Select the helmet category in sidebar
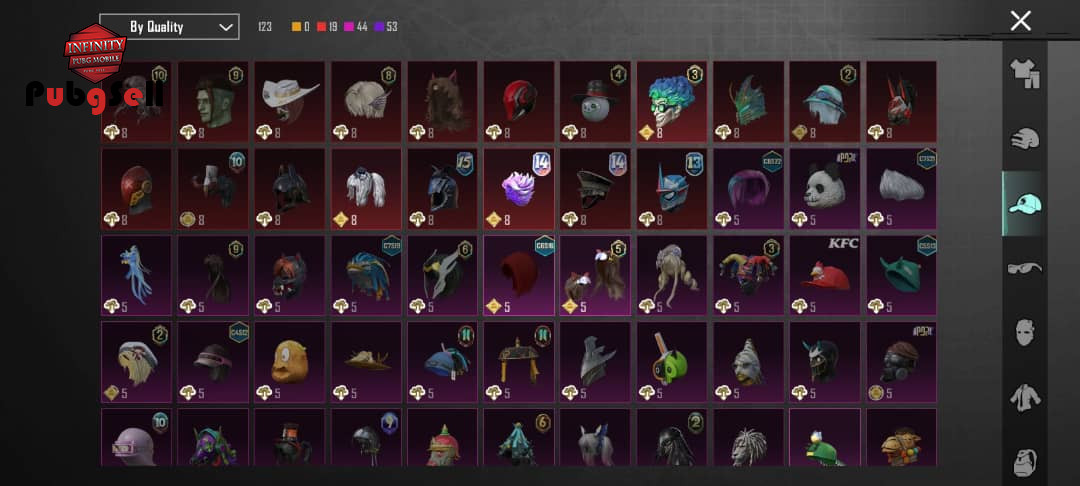 tap(1024, 138)
